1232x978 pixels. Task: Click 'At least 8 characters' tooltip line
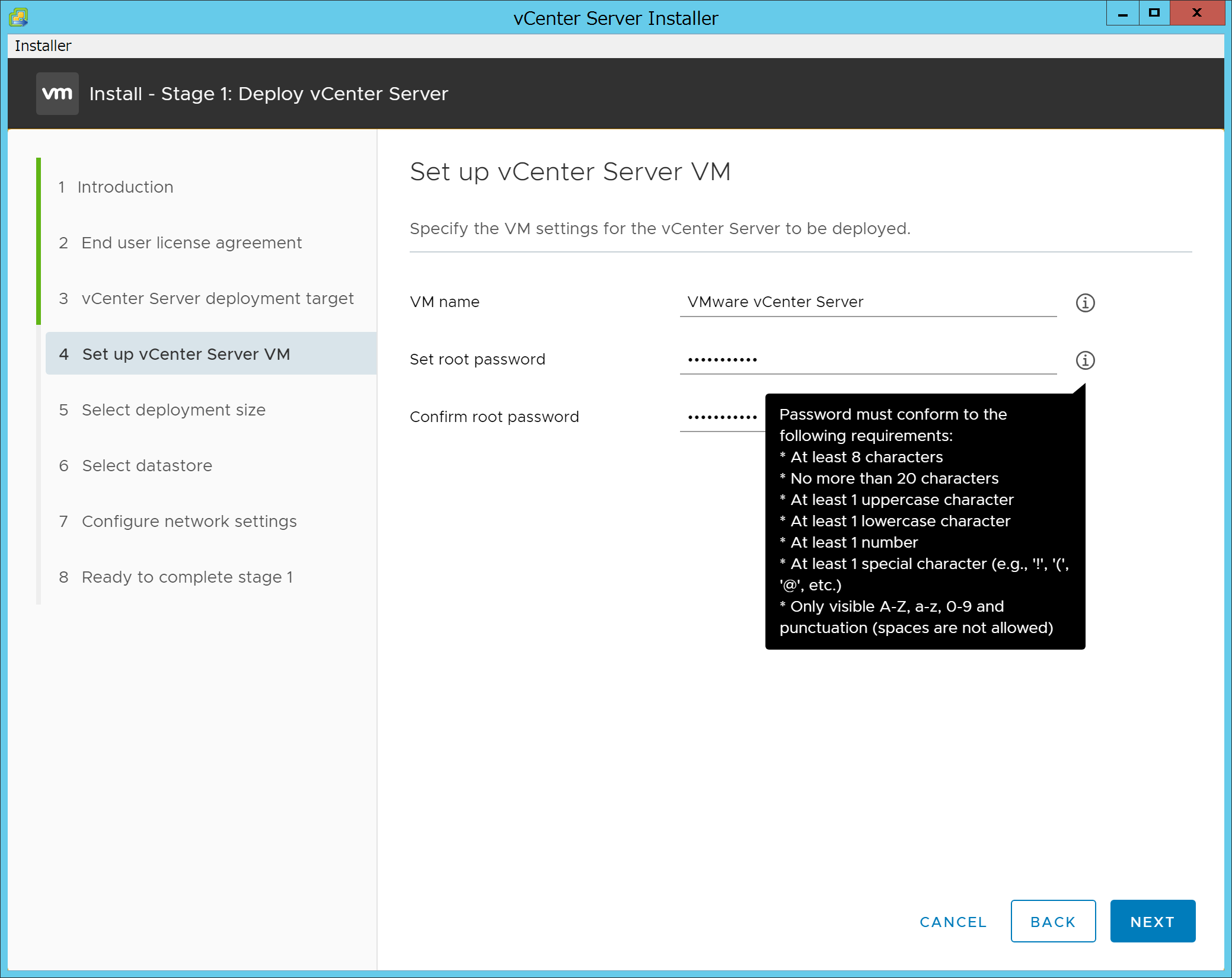point(861,457)
